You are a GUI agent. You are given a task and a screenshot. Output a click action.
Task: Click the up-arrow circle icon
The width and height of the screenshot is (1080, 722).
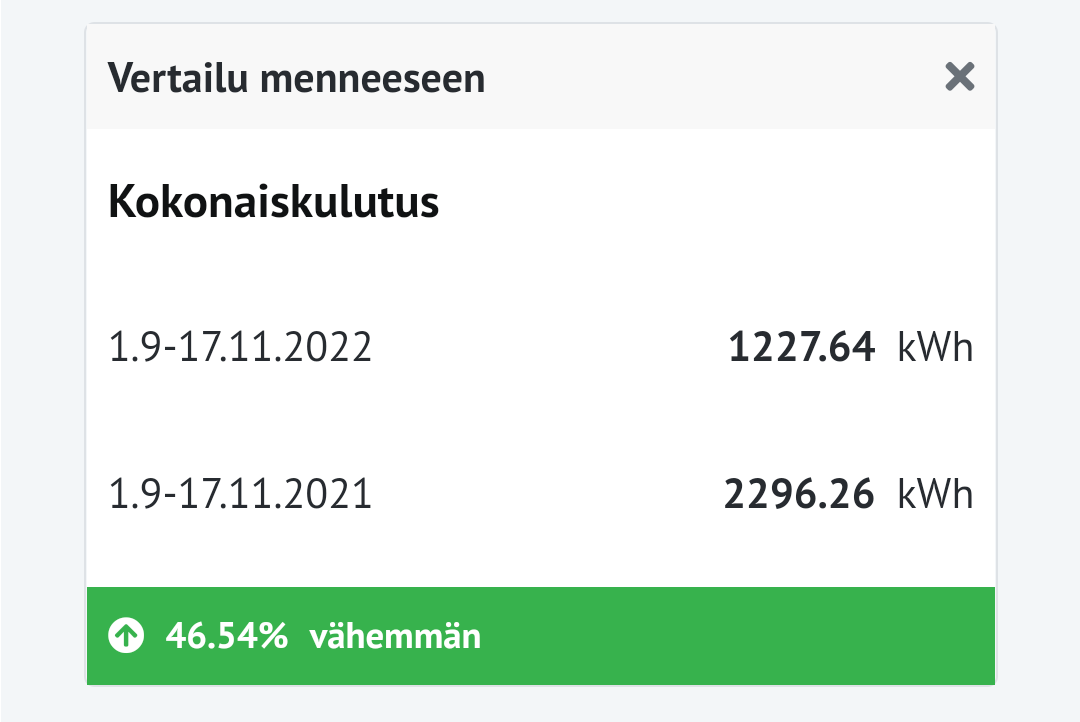pos(126,635)
